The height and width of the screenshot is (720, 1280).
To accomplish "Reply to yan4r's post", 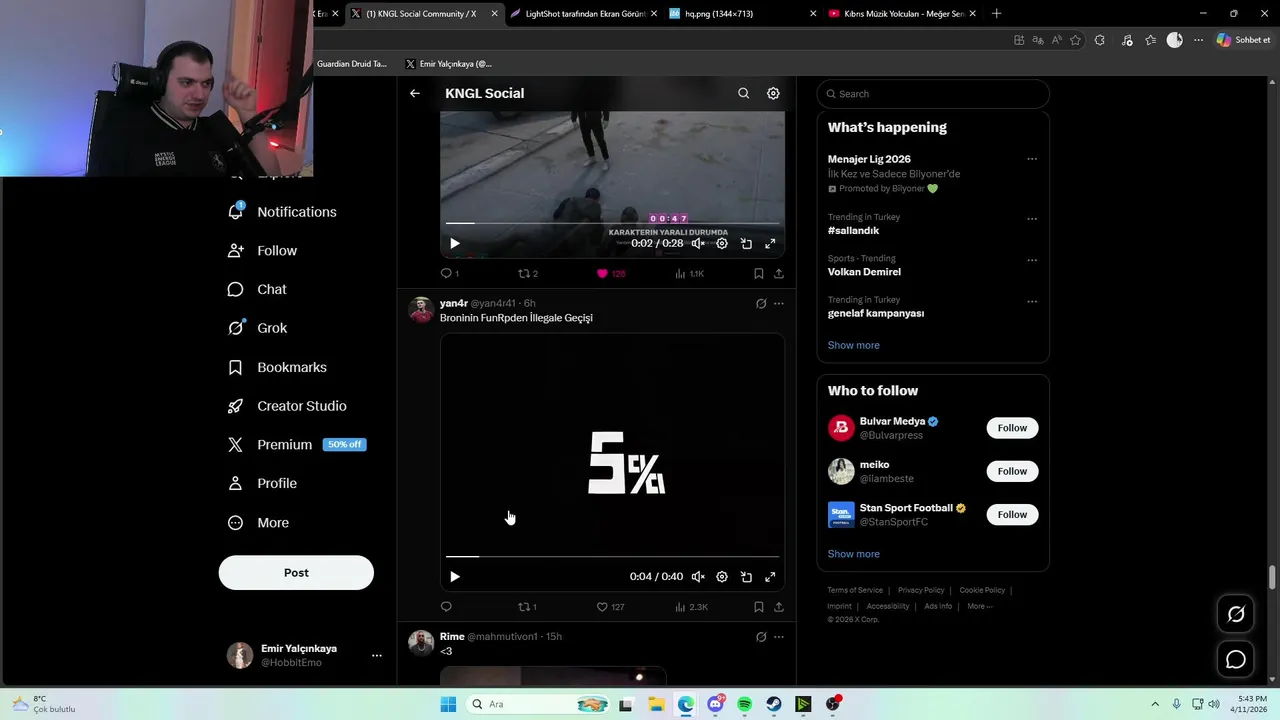I will tap(446, 606).
